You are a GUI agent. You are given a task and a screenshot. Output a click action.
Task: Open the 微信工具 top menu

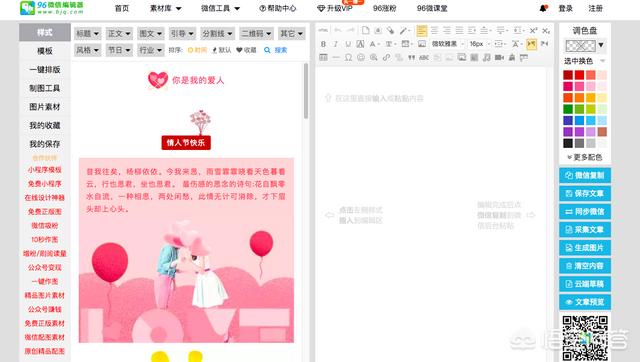220,8
